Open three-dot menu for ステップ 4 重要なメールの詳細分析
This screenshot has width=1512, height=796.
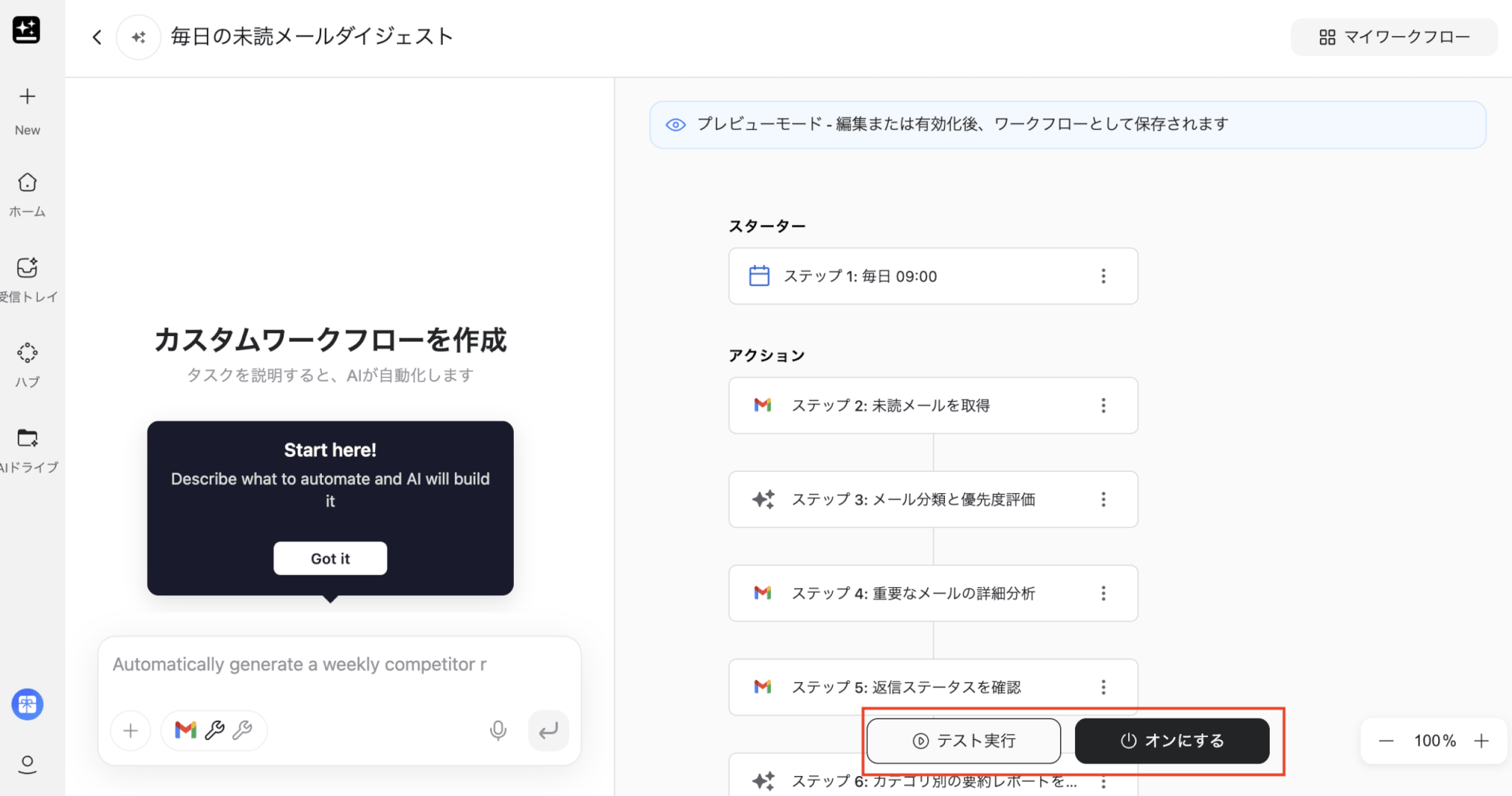tap(1103, 593)
